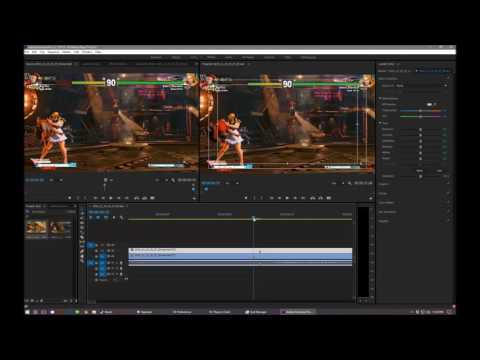Expand the Creative section
The width and height of the screenshot is (480, 360).
384,184
